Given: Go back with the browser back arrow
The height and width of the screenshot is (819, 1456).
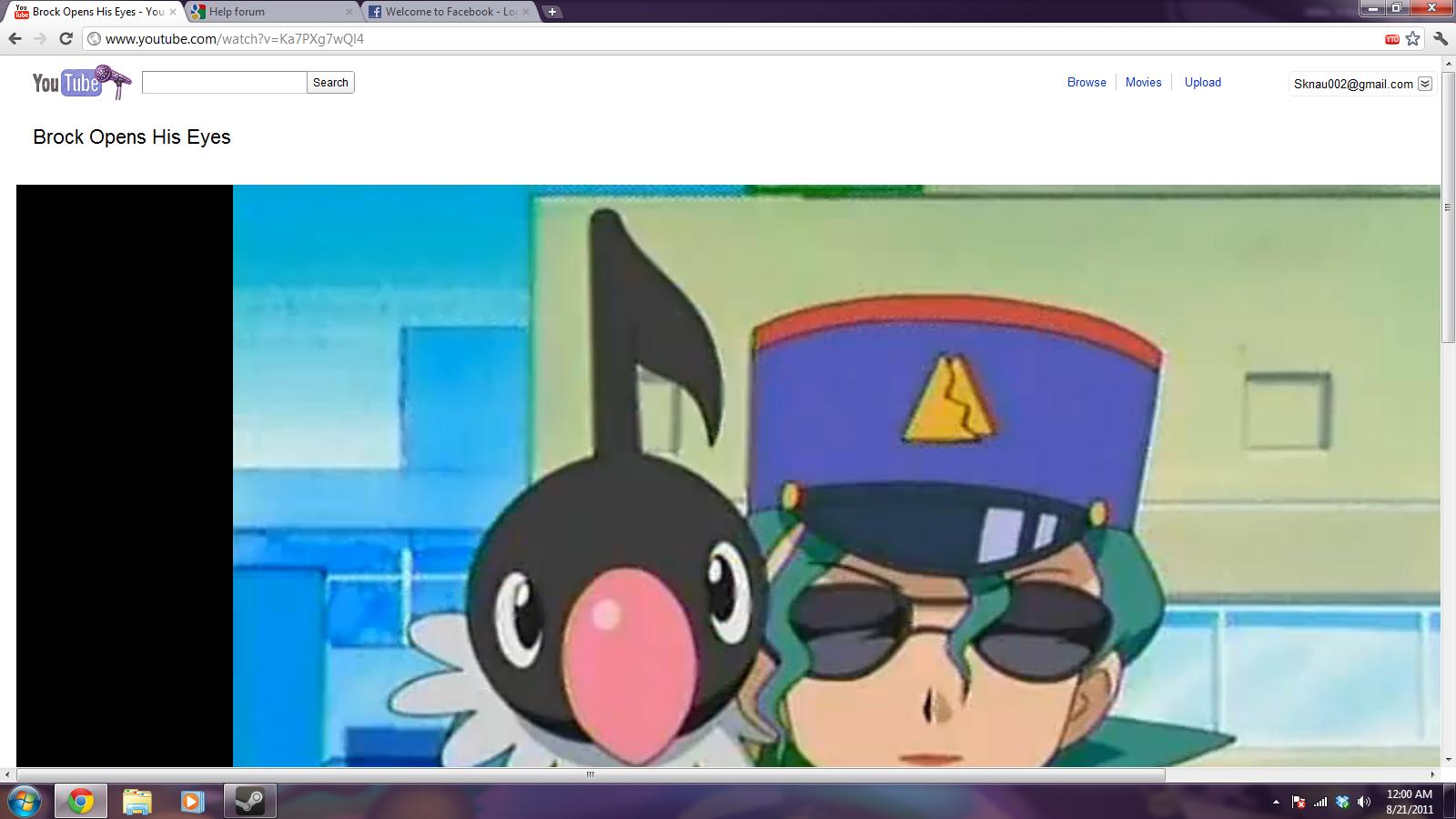Looking at the screenshot, I should pos(15,38).
